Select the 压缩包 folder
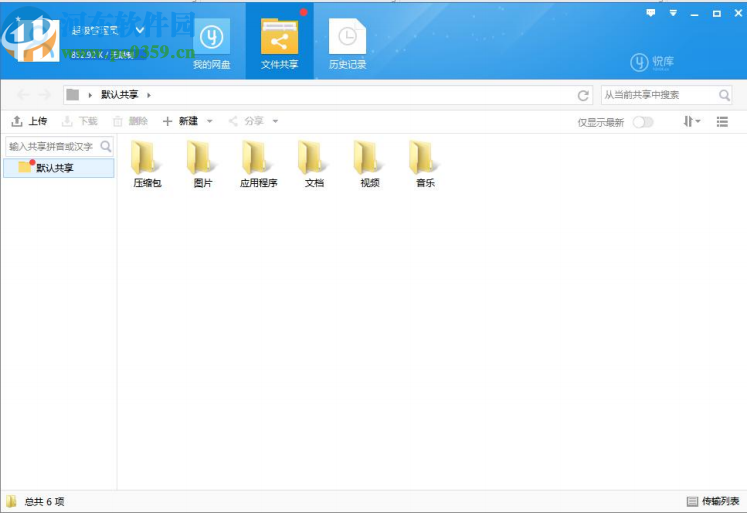 (x=147, y=164)
